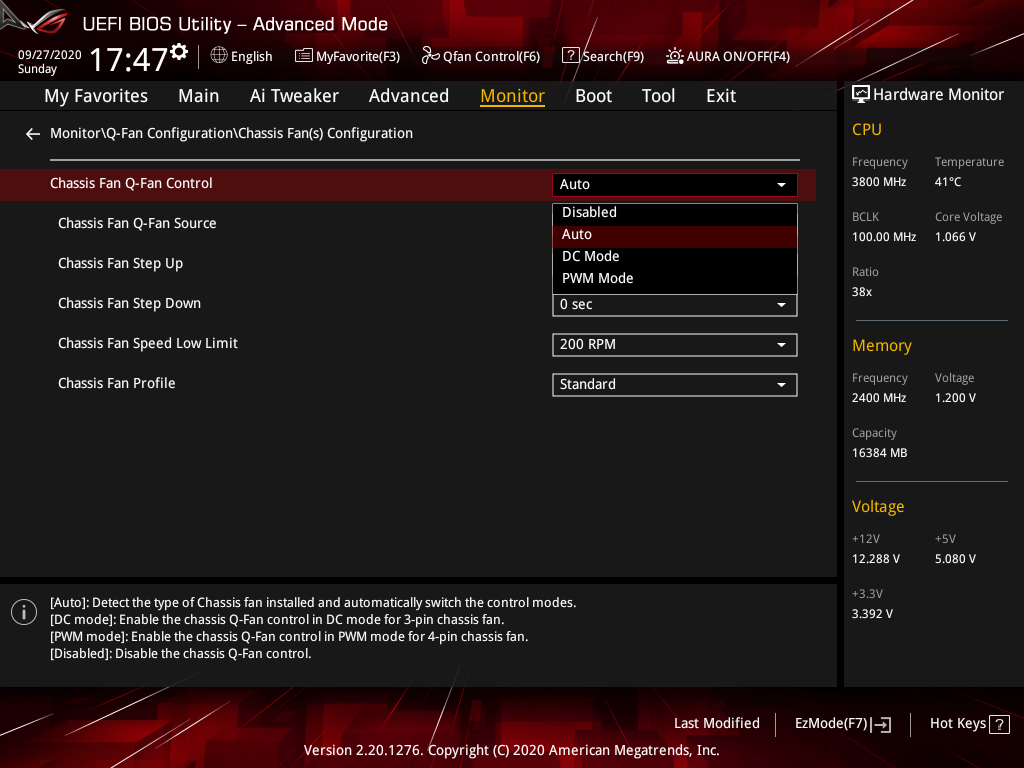Open the Ai Tweaker tab

pyautogui.click(x=294, y=96)
